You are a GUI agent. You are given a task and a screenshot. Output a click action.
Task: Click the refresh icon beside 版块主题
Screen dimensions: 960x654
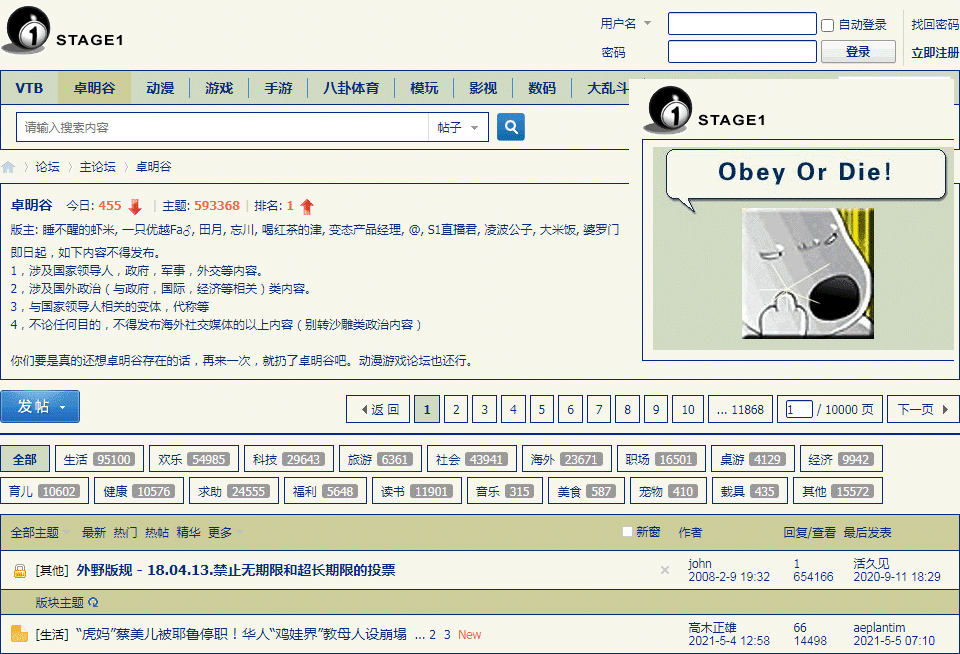click(93, 603)
